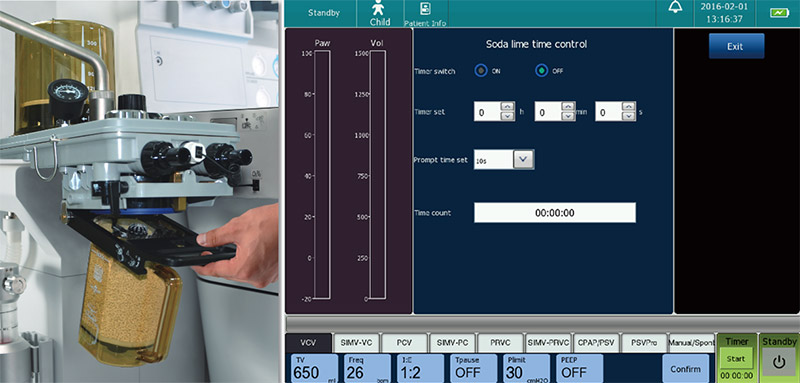Open the alarm bell icon
Viewport: 800px width, 383px height.
(x=675, y=8)
